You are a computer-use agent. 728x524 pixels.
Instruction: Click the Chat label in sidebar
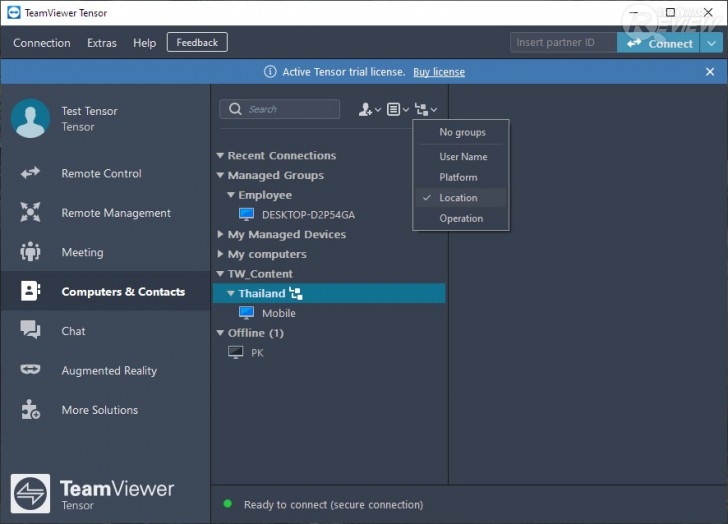click(x=73, y=331)
